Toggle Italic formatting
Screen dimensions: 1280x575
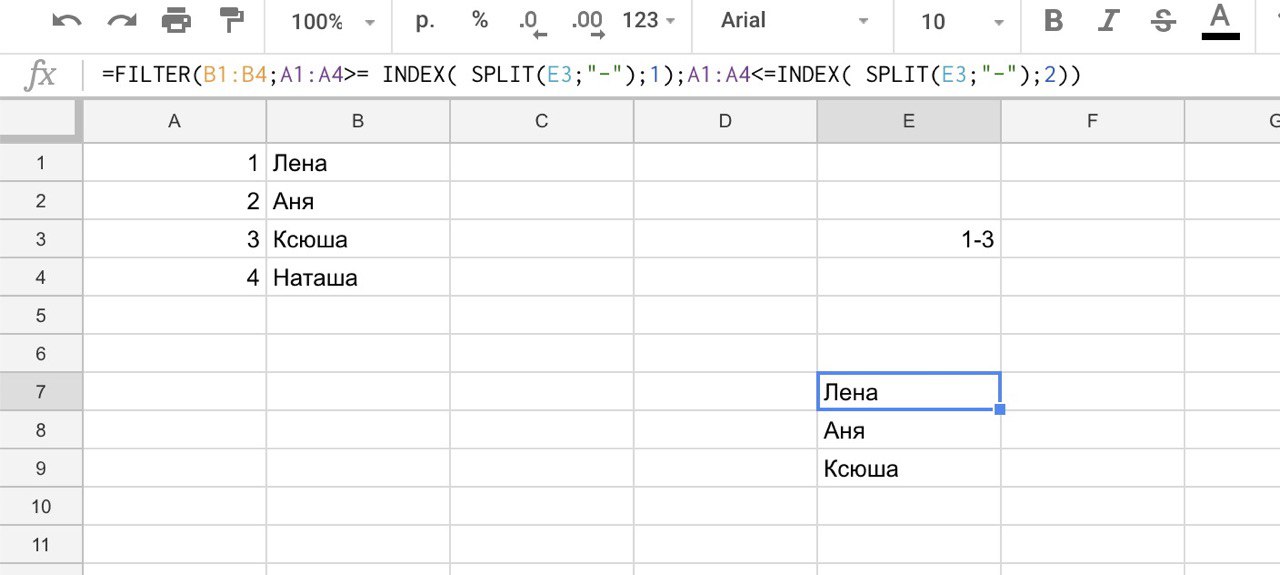click(1107, 21)
